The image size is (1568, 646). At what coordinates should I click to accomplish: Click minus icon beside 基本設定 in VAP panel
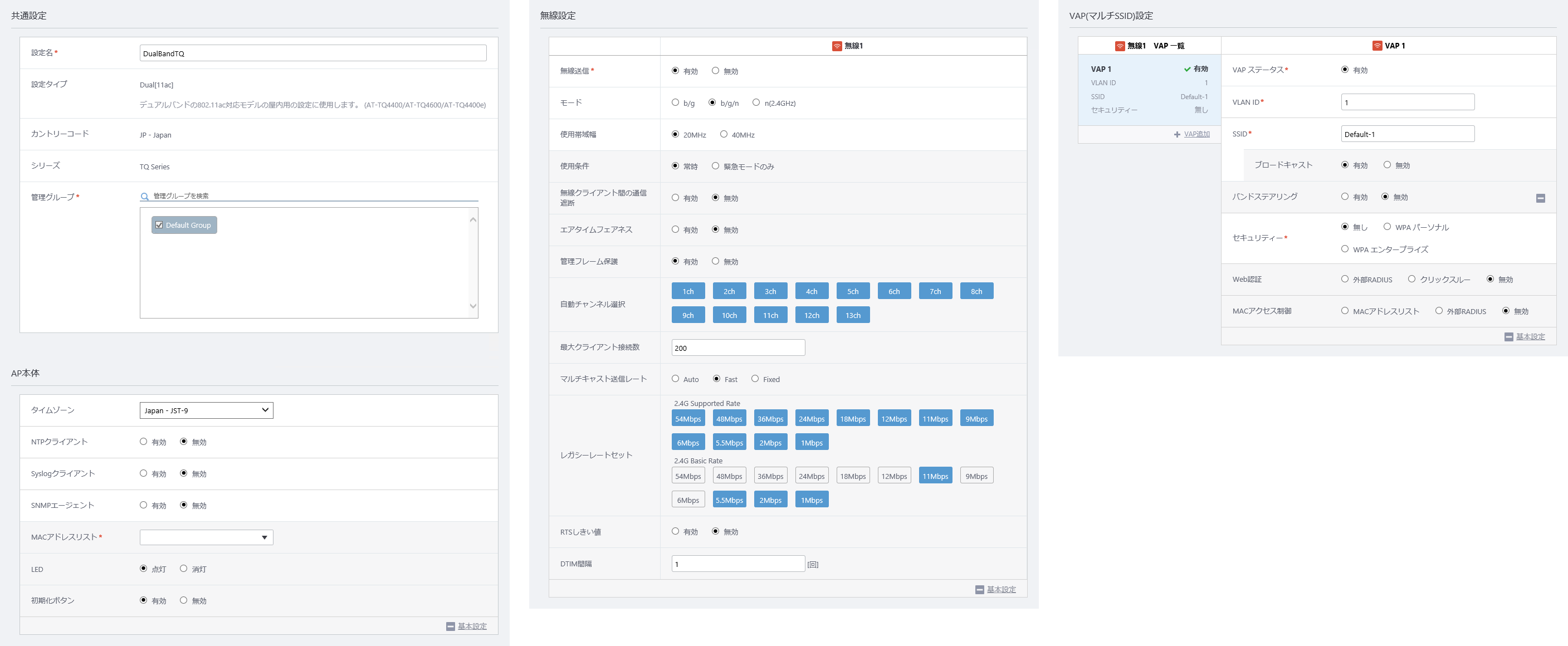(x=1508, y=337)
